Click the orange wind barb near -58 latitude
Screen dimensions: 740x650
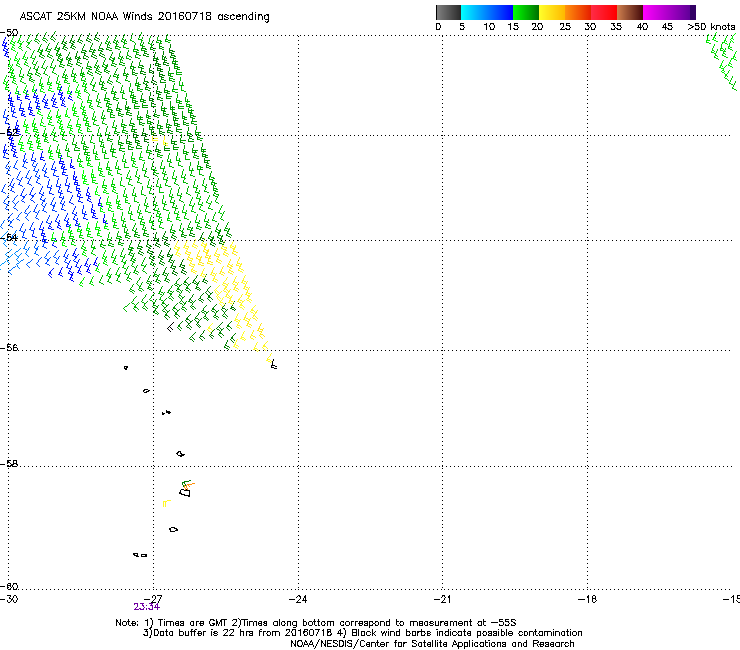[190, 485]
